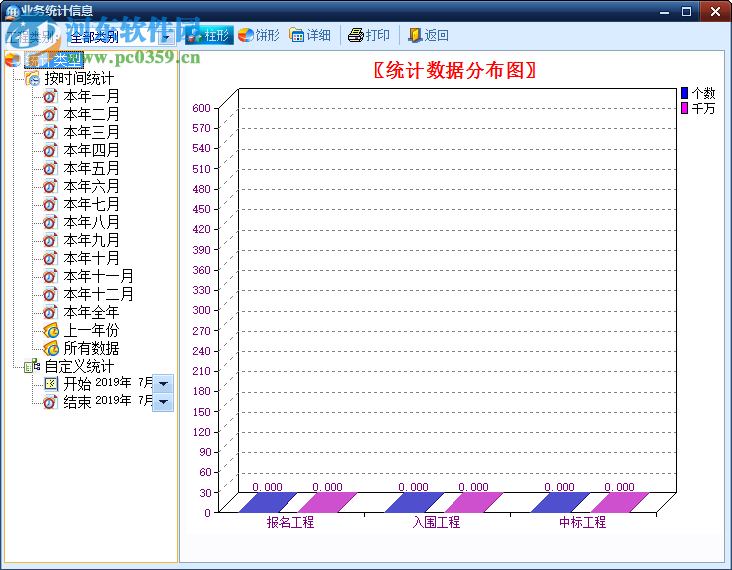
Task: Click the clock icon beside 本年七月
Action: click(x=50, y=204)
